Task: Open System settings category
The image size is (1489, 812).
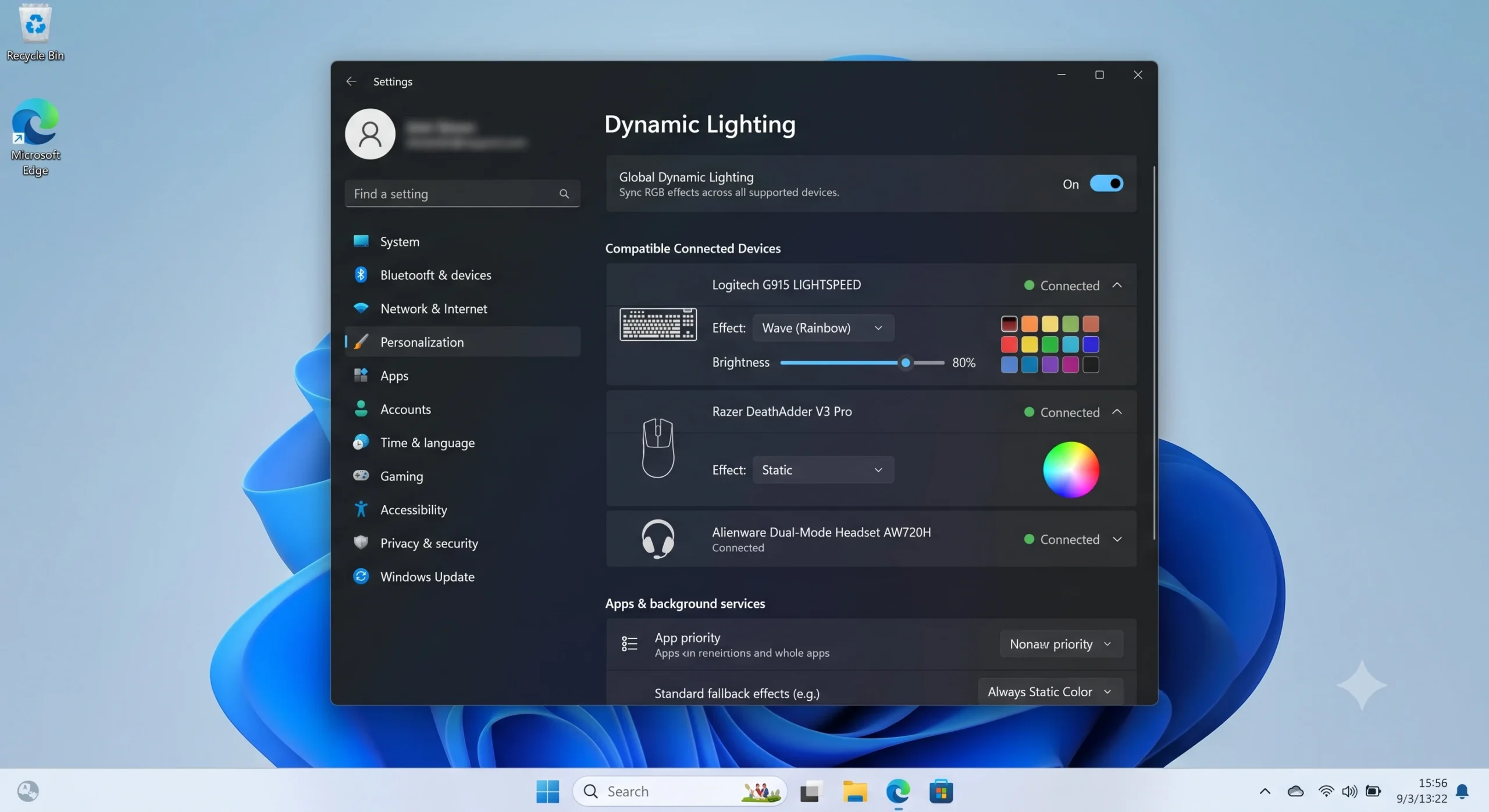Action: coord(462,241)
